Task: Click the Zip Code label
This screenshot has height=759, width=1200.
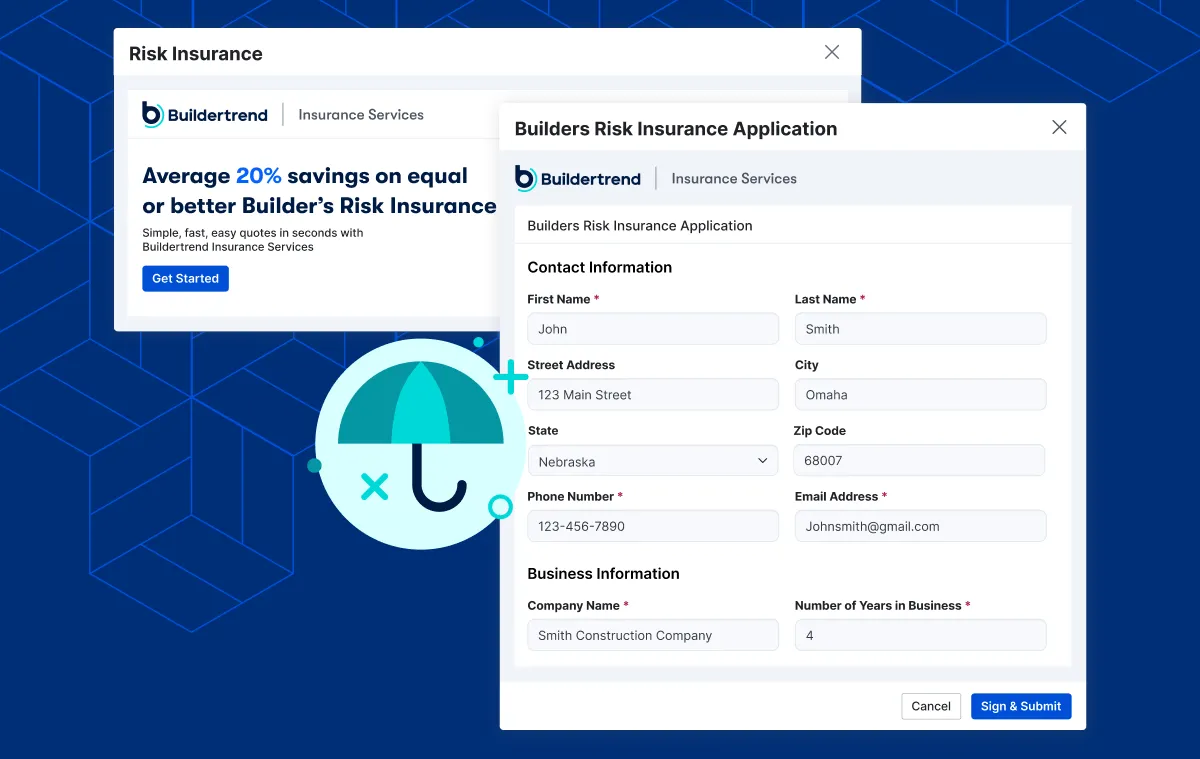Action: coord(820,431)
